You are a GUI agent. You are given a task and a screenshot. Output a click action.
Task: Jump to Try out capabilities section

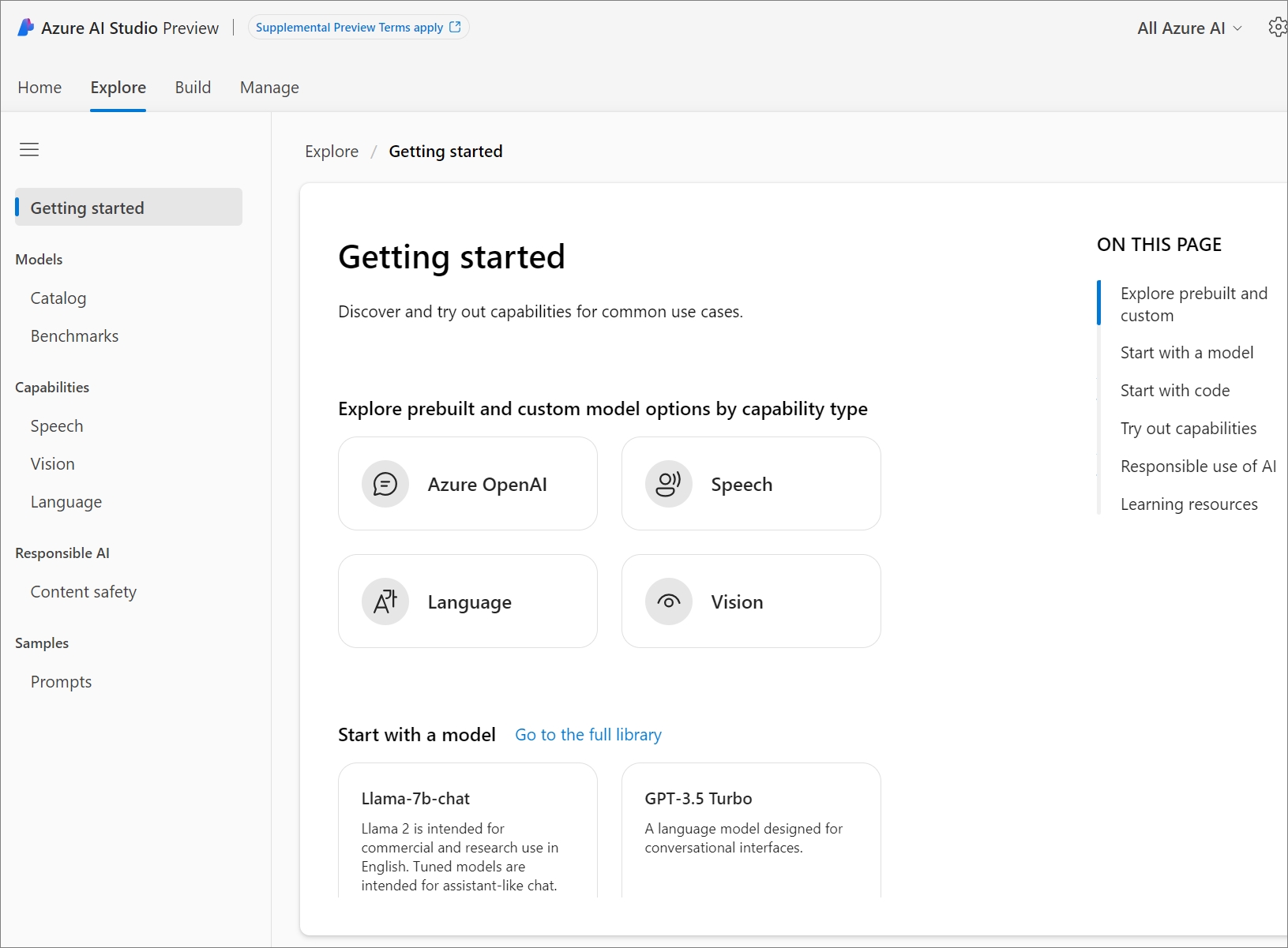point(1188,429)
